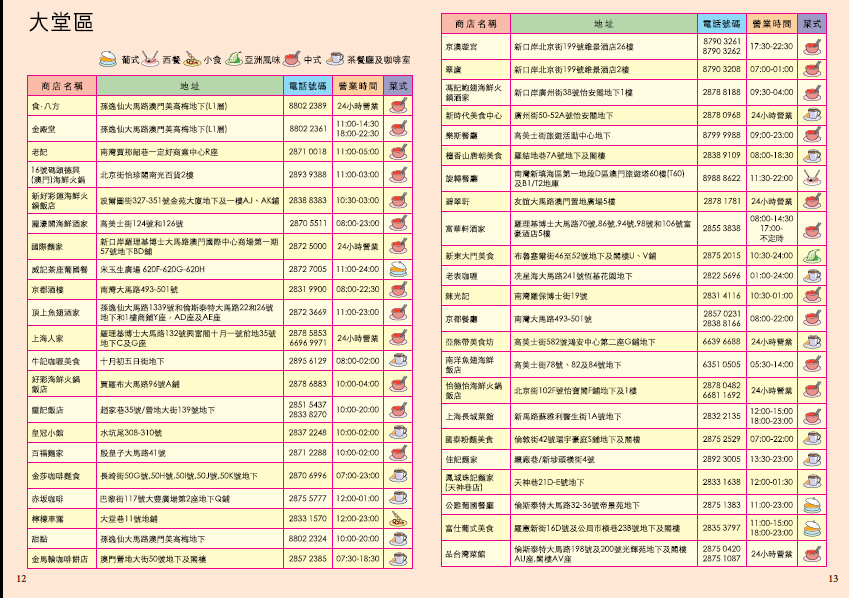Screen dimensions: 849x598
Task: Click the 電話號碼 header on the left page
Action: click(308, 86)
